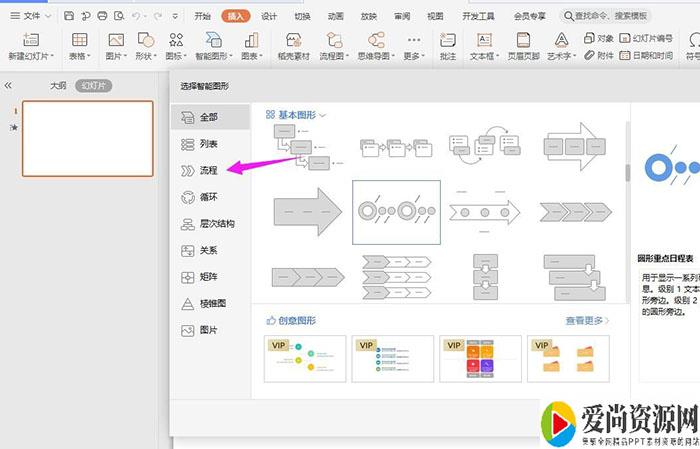Select the 艺术字 word art icon

562,43
